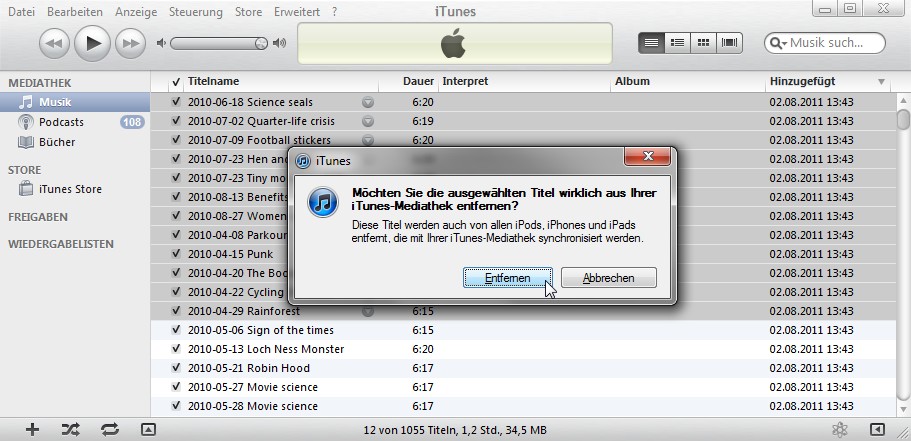The image size is (911, 441).
Task: Sort by Interpret column header
Action: (x=526, y=81)
